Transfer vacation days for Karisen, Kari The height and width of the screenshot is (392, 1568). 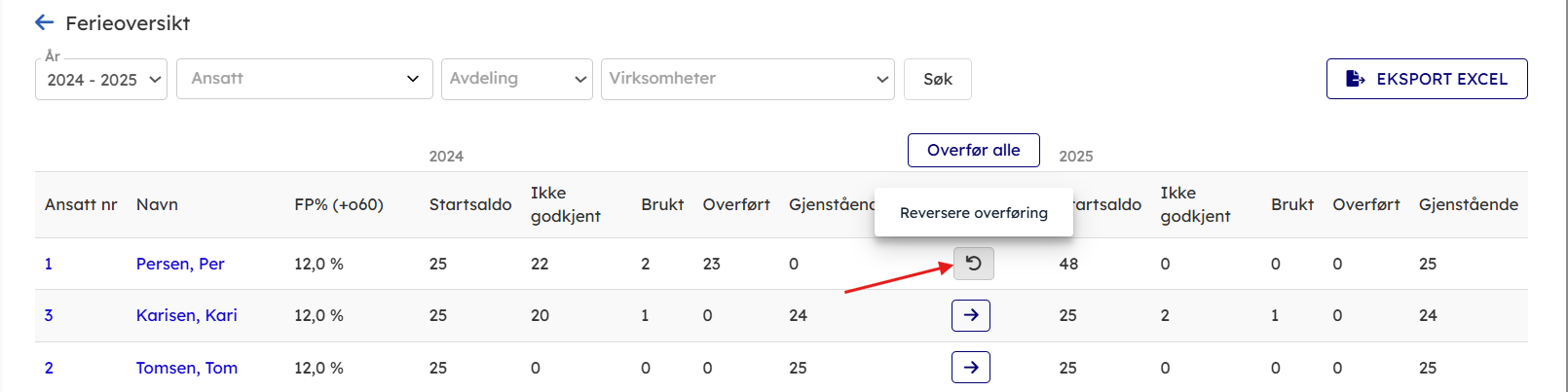point(971,315)
